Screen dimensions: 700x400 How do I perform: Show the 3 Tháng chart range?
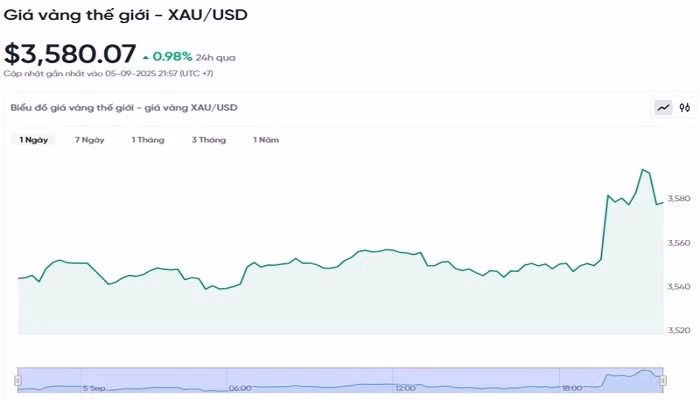coord(209,140)
